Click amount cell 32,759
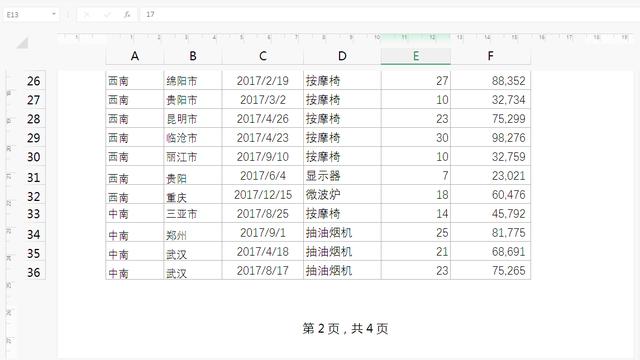The image size is (640, 360). (491, 156)
